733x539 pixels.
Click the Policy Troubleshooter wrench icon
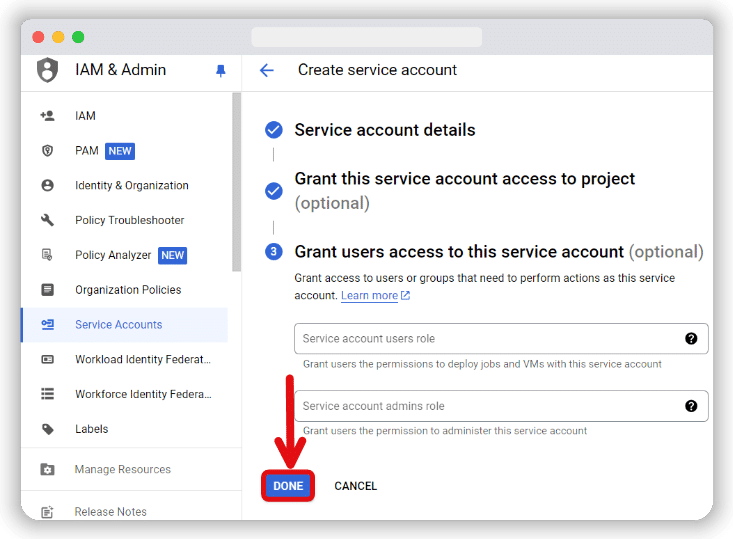click(47, 220)
